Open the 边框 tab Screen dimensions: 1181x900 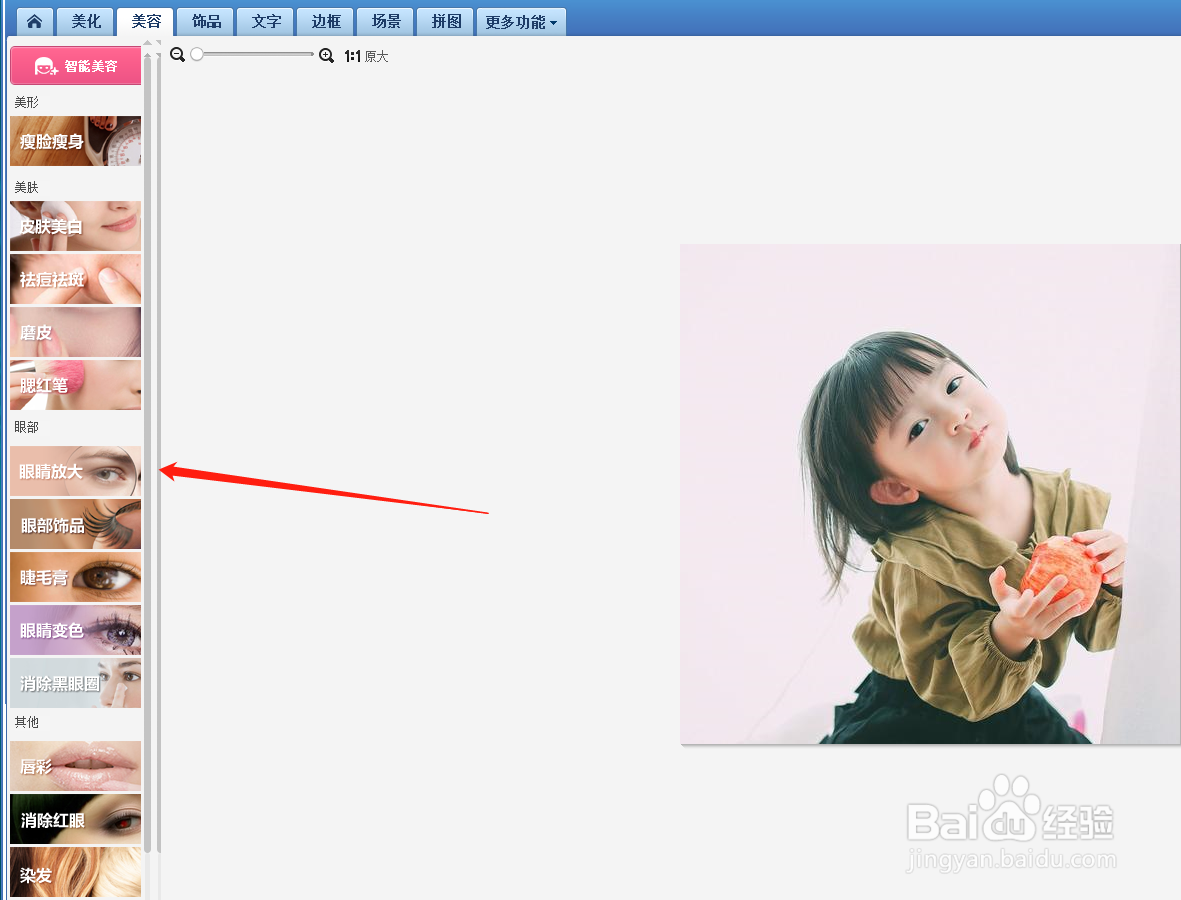click(x=325, y=22)
